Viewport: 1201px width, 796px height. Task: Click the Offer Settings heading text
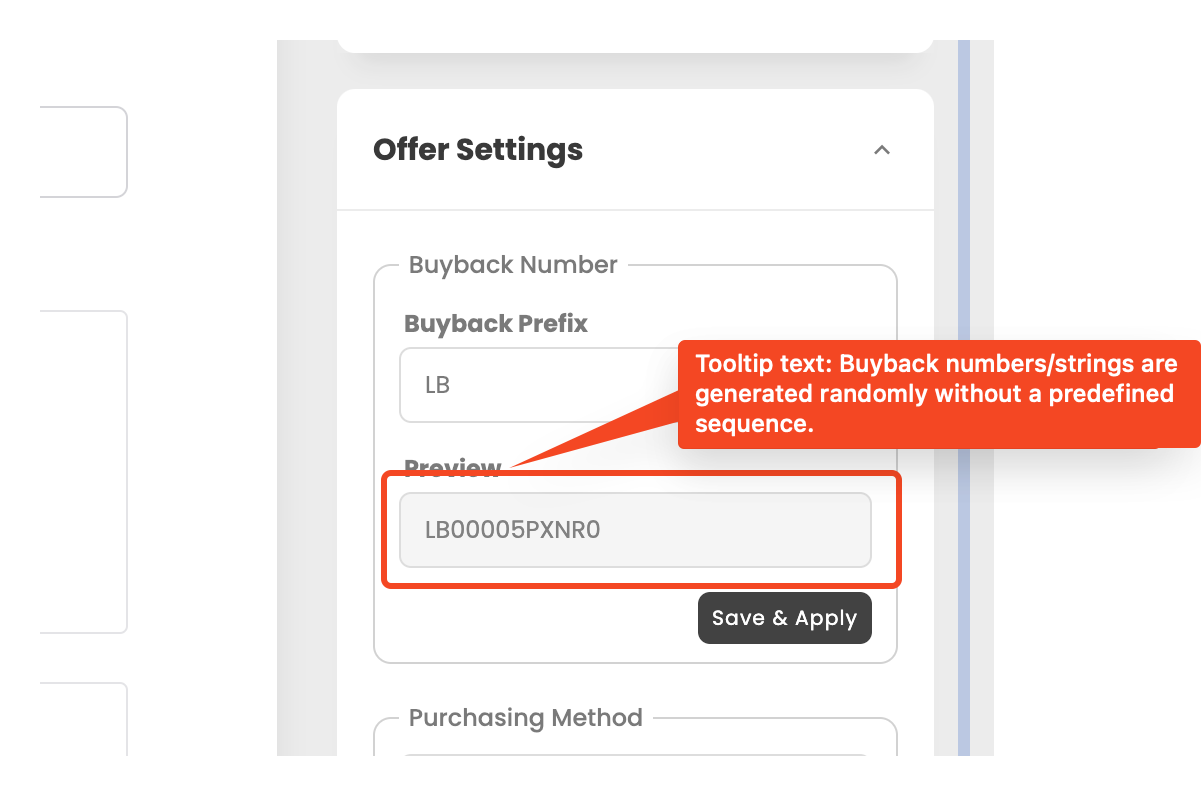click(x=478, y=150)
